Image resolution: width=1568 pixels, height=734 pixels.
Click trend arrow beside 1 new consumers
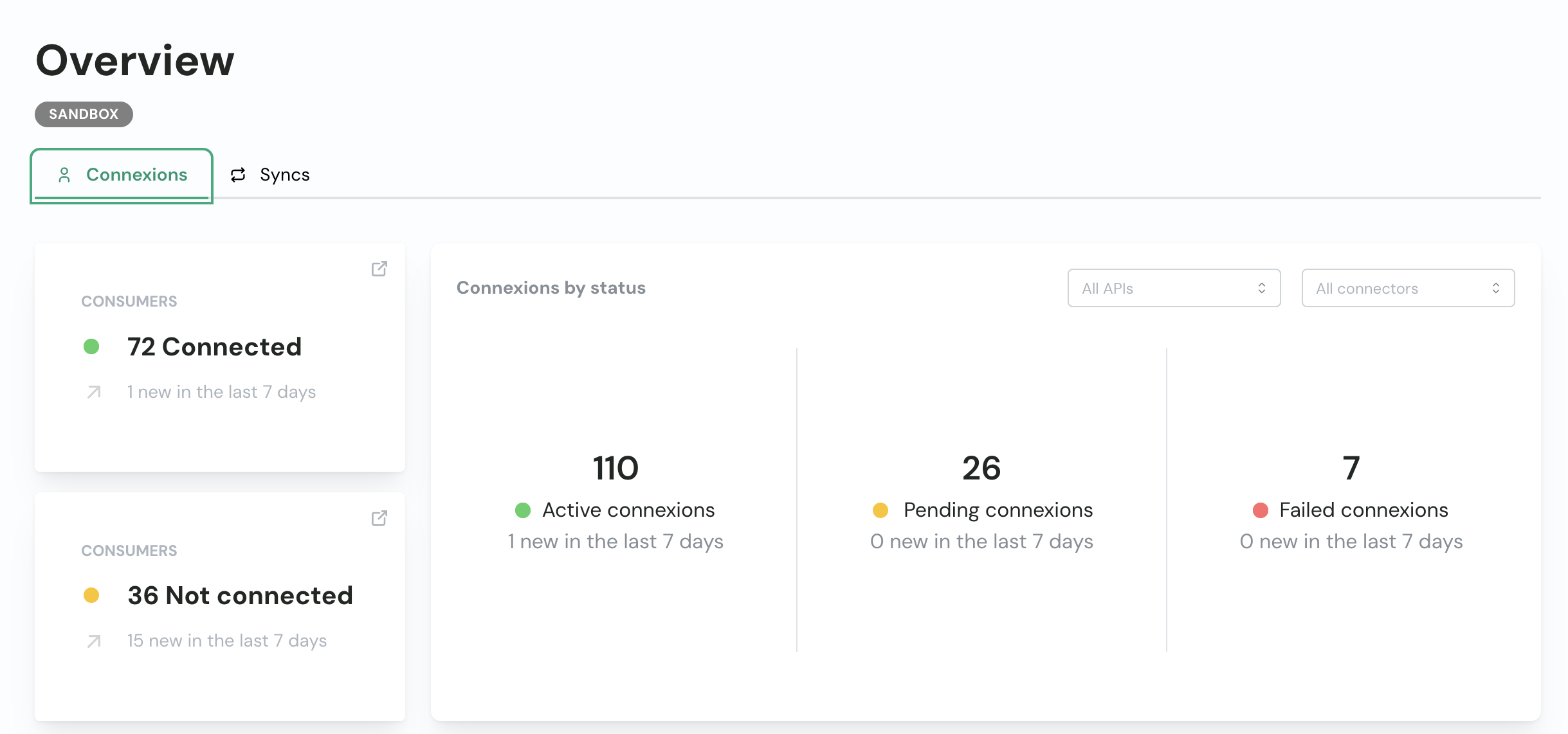pyautogui.click(x=94, y=392)
